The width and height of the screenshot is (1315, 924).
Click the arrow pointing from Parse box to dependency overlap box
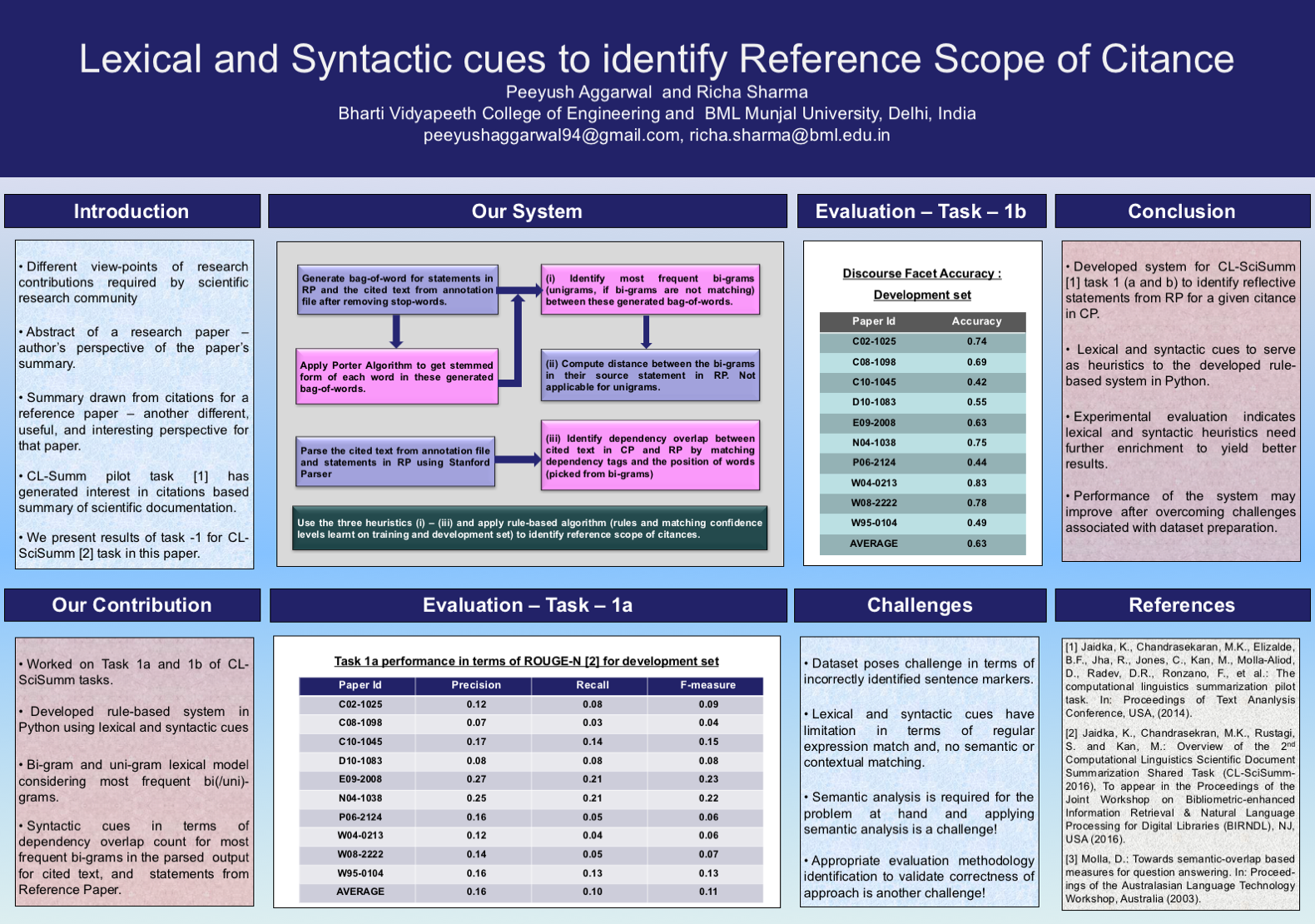(518, 460)
